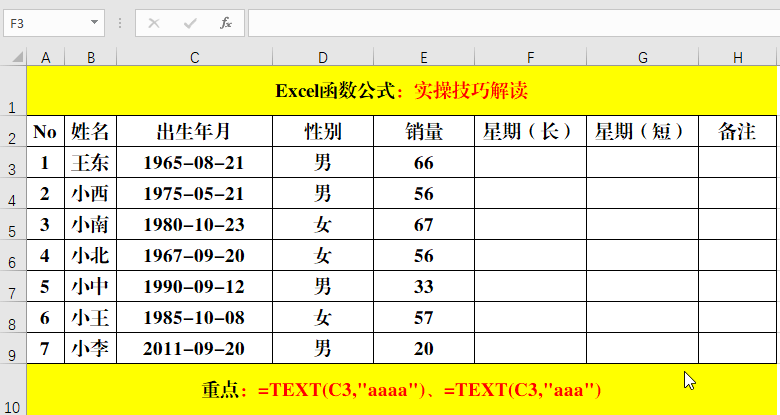Click cell with name '王东'
Image resolution: width=780 pixels, height=415 pixels.
click(x=91, y=162)
